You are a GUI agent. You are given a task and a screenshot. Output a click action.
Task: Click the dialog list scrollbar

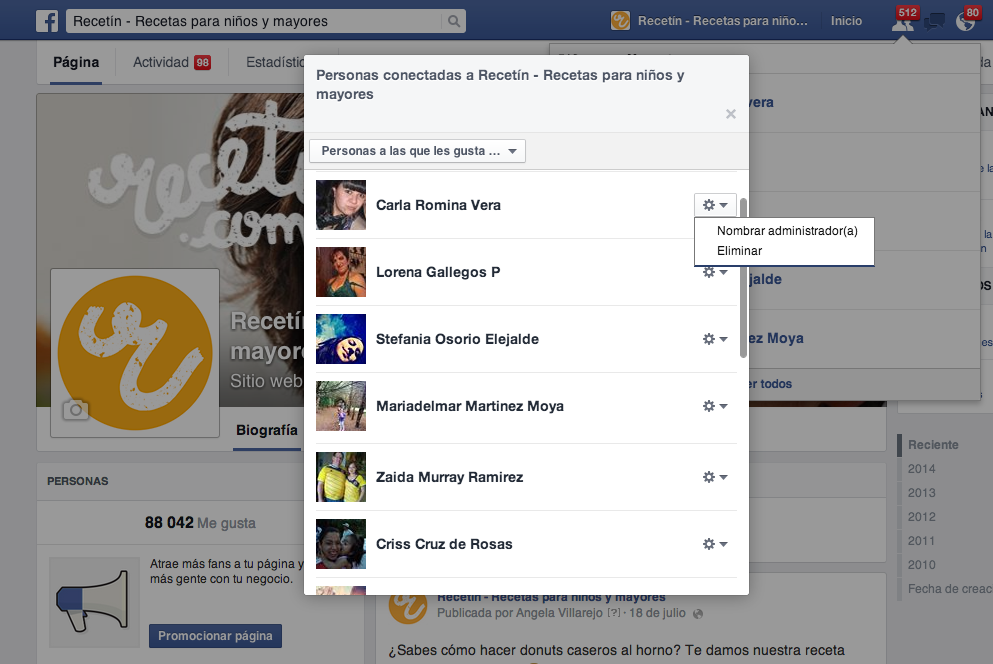pyautogui.click(x=743, y=278)
